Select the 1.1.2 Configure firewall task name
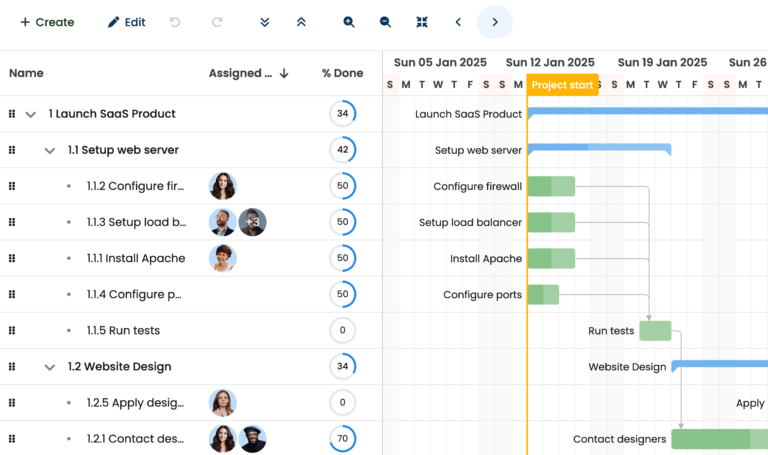 point(135,186)
